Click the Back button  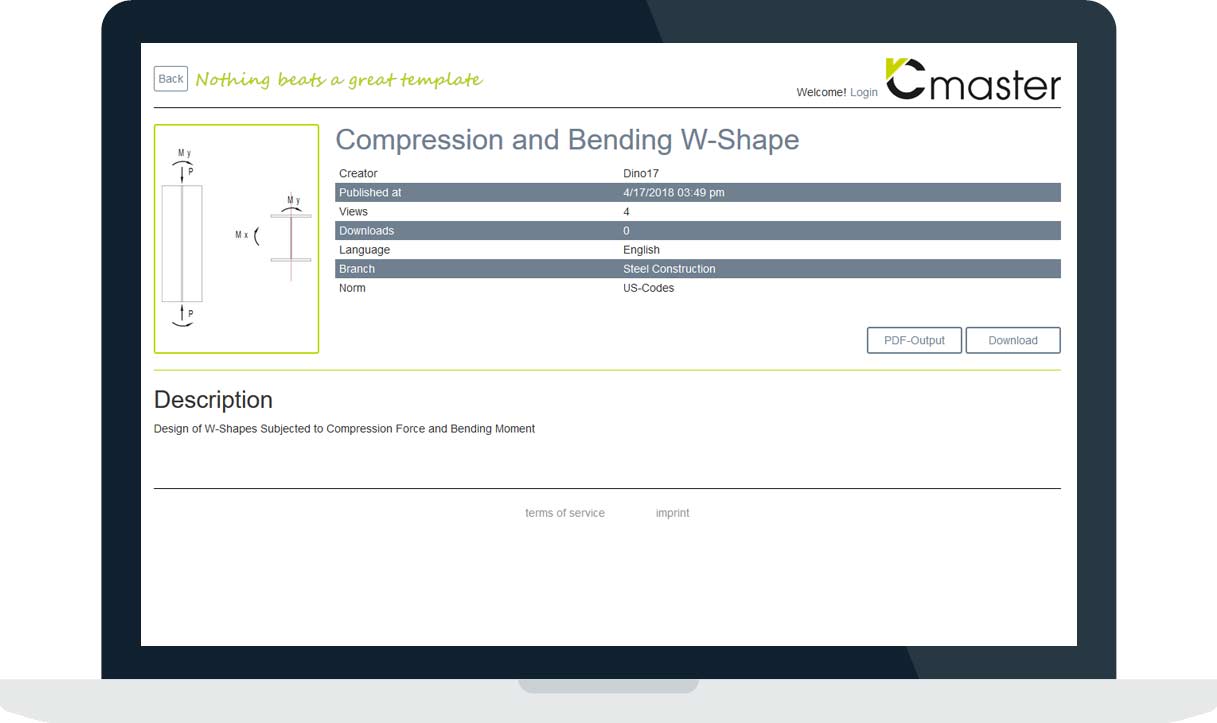point(170,79)
